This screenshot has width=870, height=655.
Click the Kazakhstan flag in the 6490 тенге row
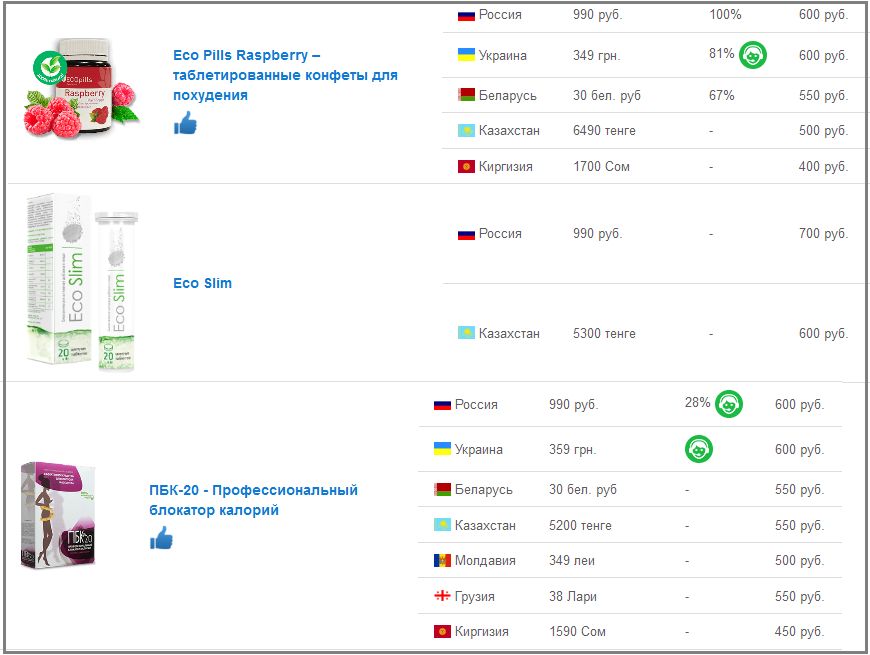(x=466, y=130)
